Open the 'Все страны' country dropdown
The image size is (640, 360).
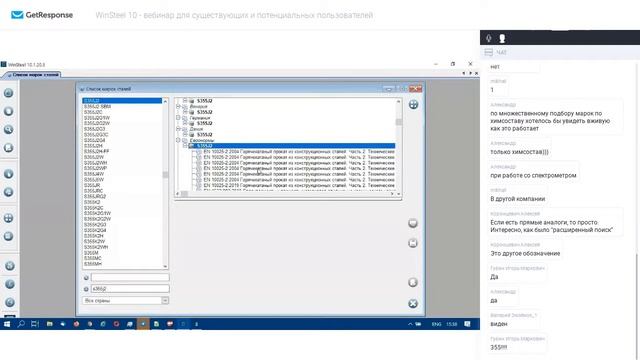126,300
